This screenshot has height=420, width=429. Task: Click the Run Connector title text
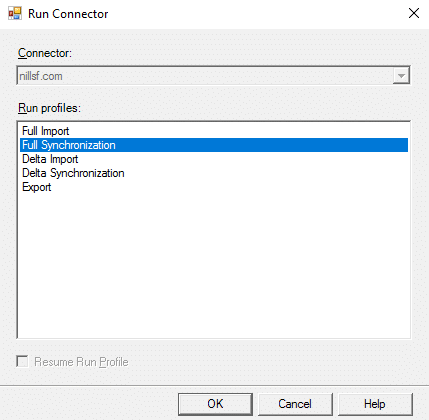click(68, 14)
